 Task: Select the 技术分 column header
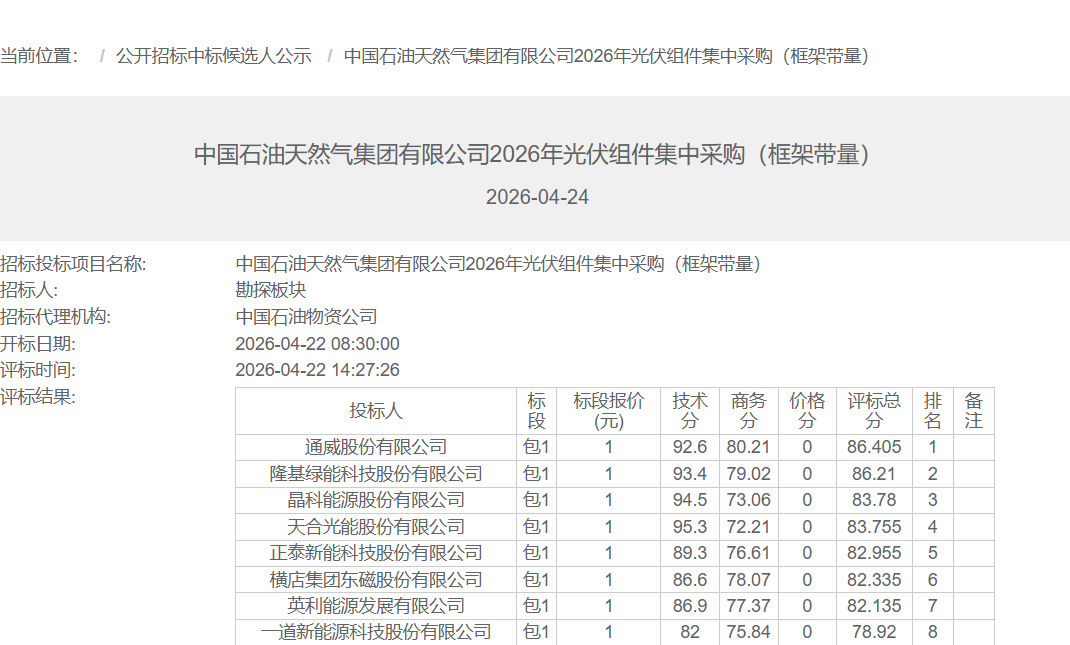click(x=690, y=411)
